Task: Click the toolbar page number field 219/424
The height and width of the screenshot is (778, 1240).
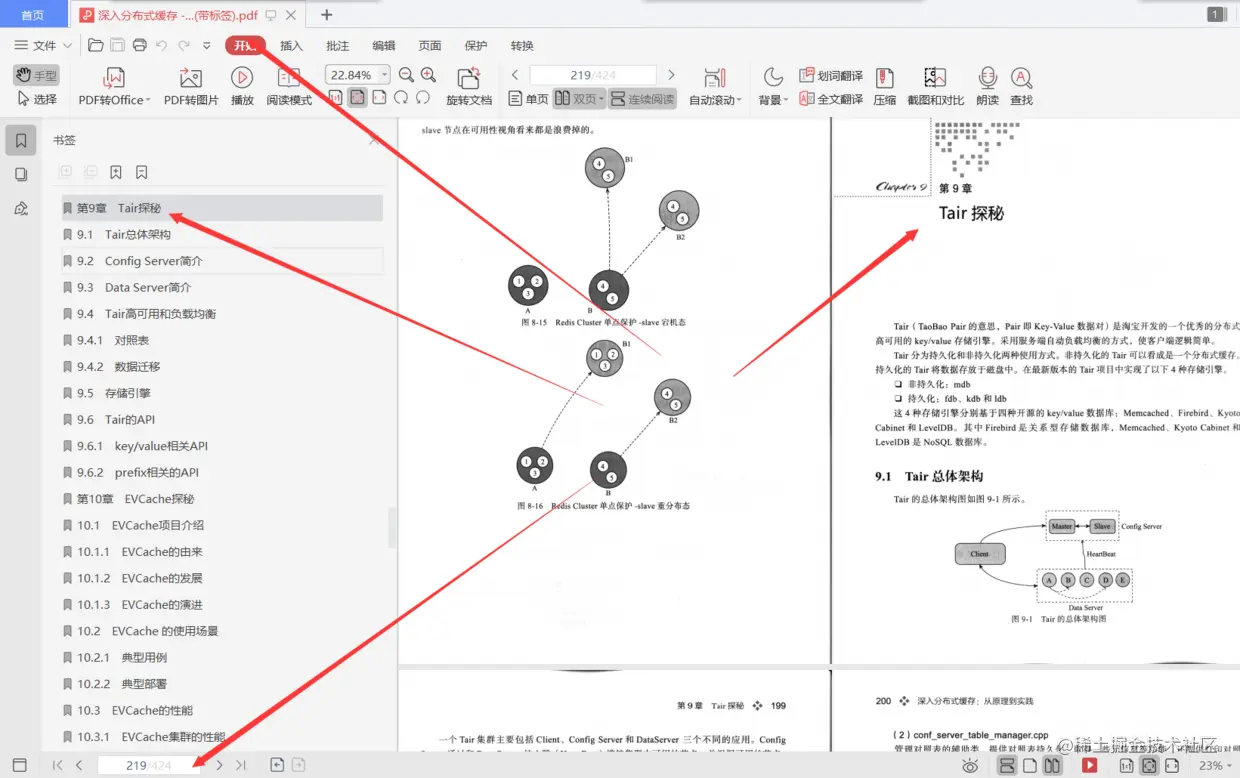Action: click(593, 75)
